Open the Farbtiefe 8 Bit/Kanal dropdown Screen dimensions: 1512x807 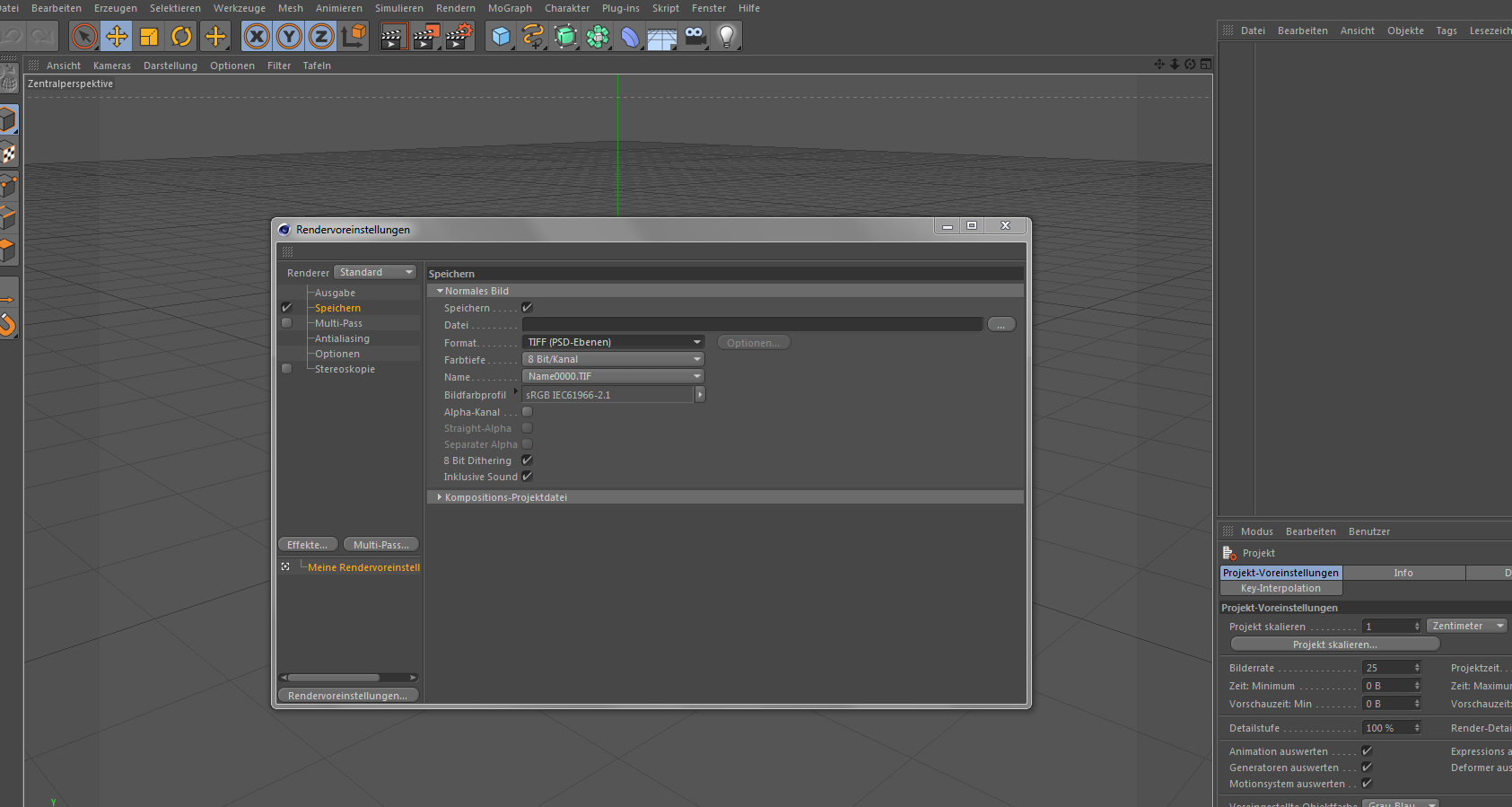point(613,359)
